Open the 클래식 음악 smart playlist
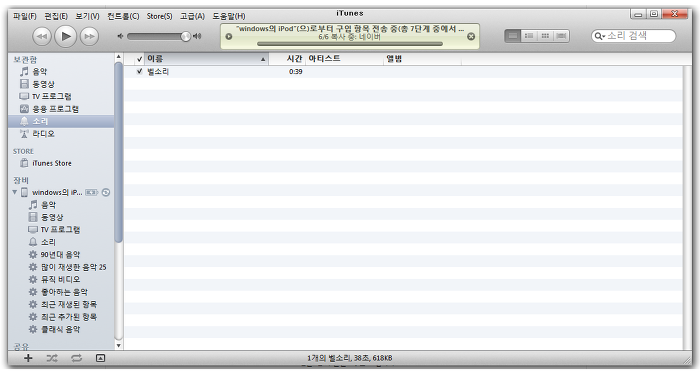 coord(61,330)
